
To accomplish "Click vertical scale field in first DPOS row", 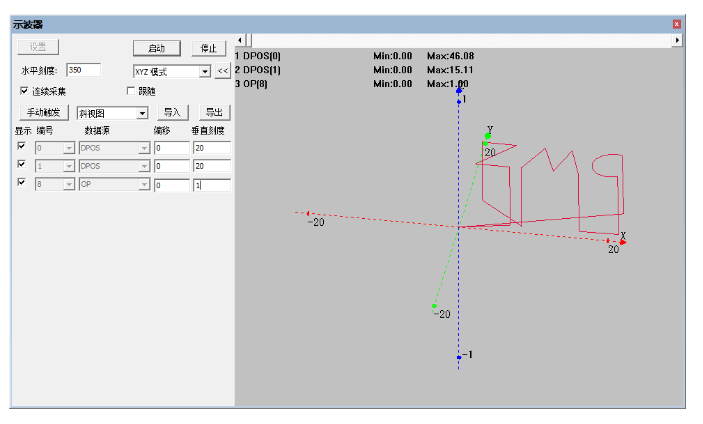I will pos(212,148).
